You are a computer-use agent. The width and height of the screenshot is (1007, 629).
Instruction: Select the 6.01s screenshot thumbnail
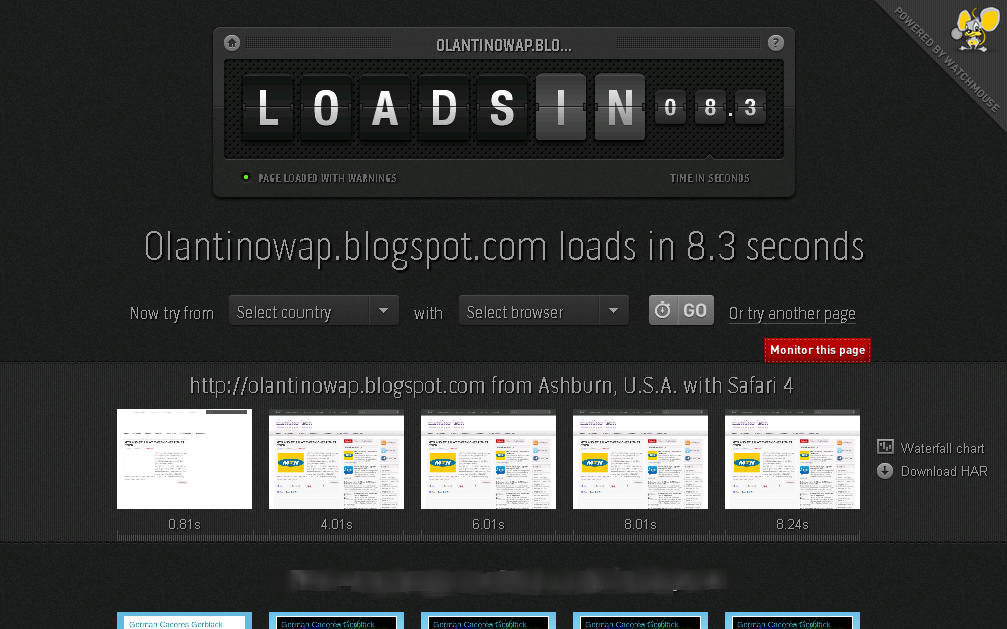(x=488, y=459)
